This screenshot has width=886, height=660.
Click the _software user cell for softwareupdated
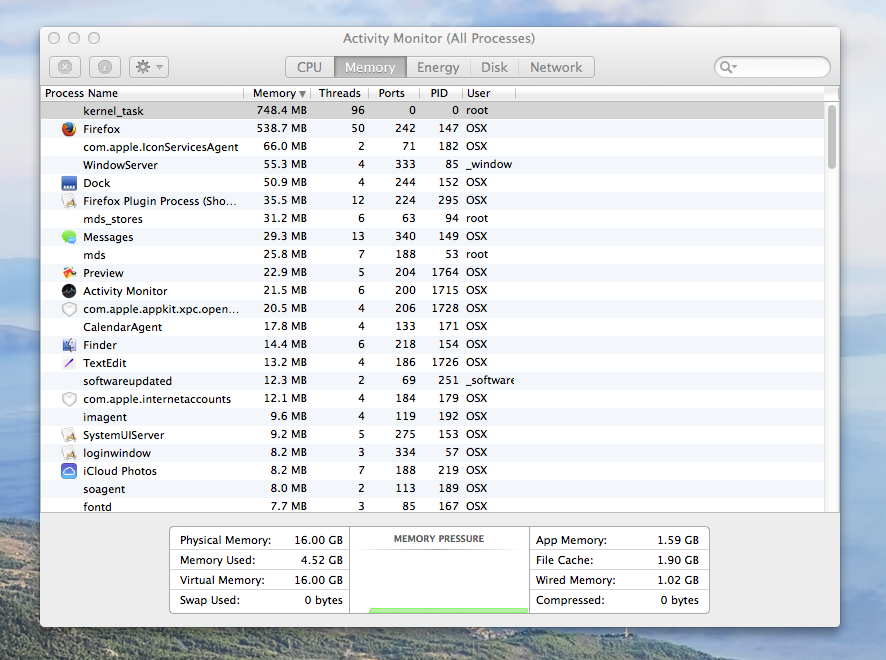(490, 380)
